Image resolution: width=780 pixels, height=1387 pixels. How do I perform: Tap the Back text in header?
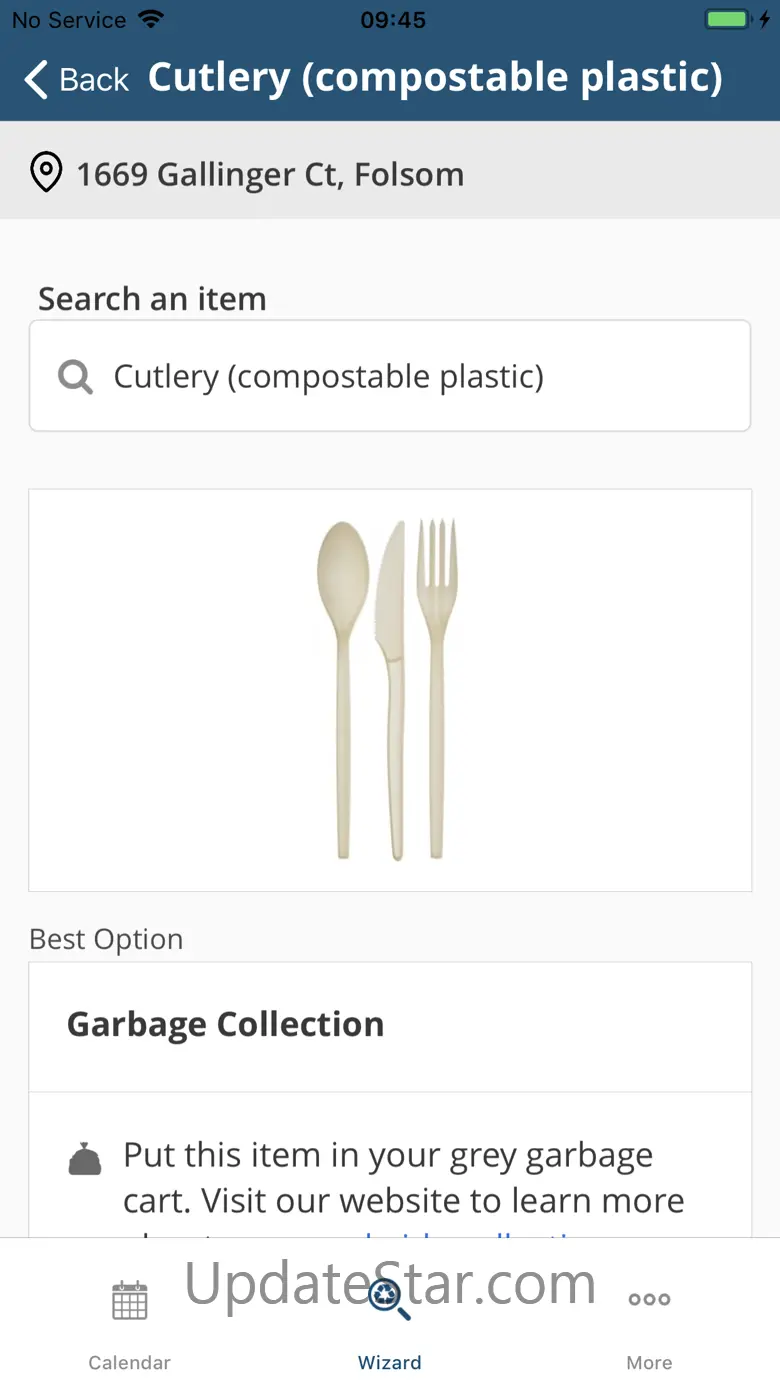click(94, 79)
